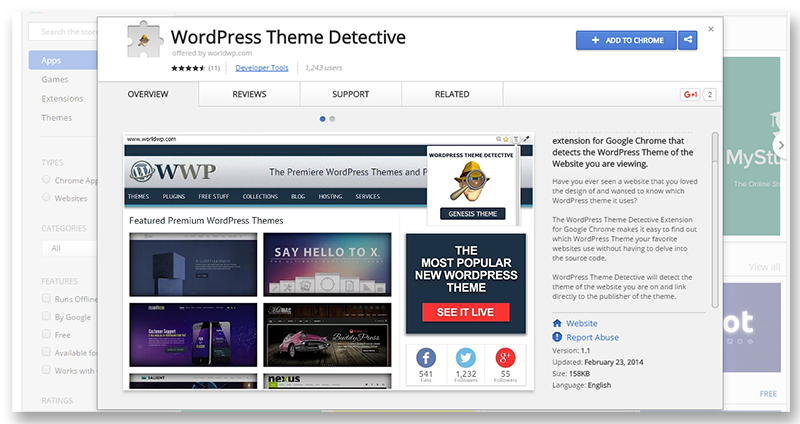Click 'offered by worldwp.com' text
Image resolution: width=800 pixels, height=424 pixels.
tap(212, 53)
